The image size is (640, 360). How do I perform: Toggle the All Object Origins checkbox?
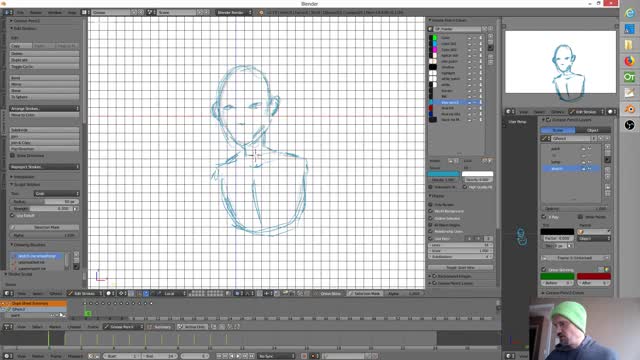click(x=431, y=225)
